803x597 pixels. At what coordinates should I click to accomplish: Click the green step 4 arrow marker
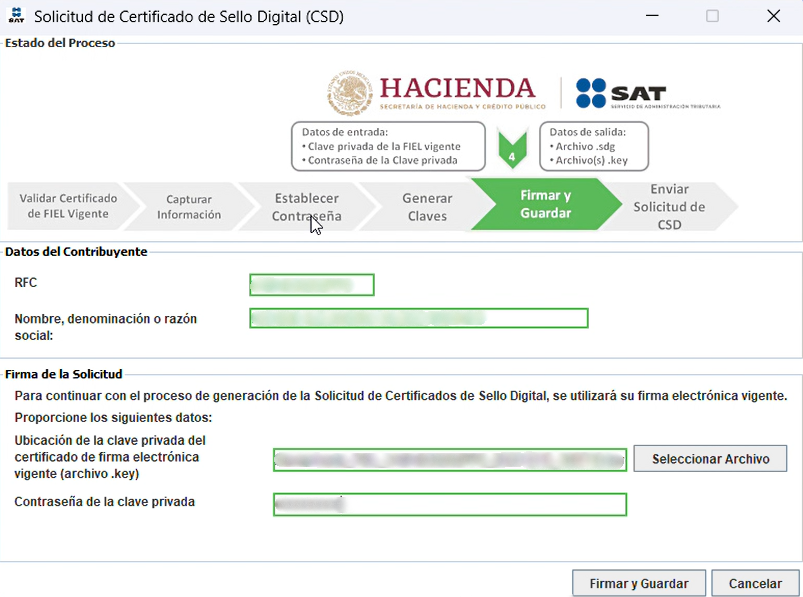512,150
